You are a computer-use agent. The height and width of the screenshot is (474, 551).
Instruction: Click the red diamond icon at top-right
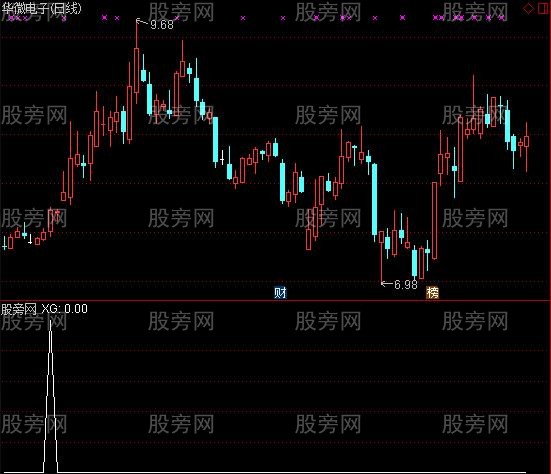[529, 9]
